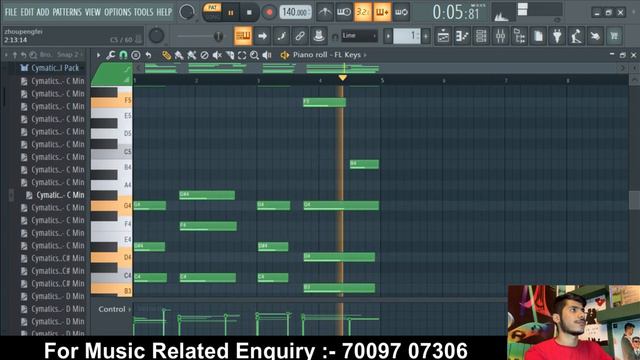Open the Playlist window
This screenshot has width=640, height=360.
(x=443, y=36)
